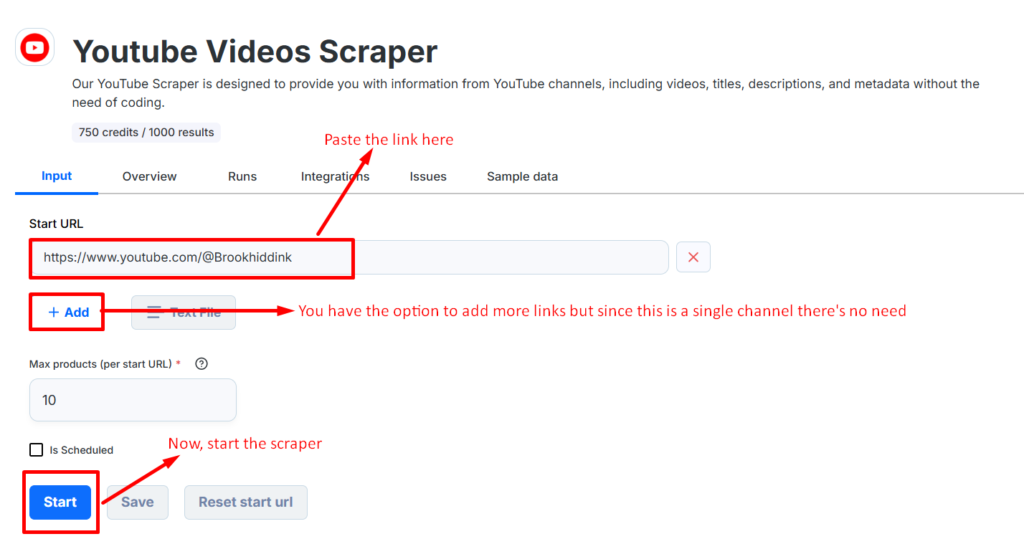The width and height of the screenshot is (1024, 539).
Task: Switch to the Input tab
Action: tap(56, 176)
